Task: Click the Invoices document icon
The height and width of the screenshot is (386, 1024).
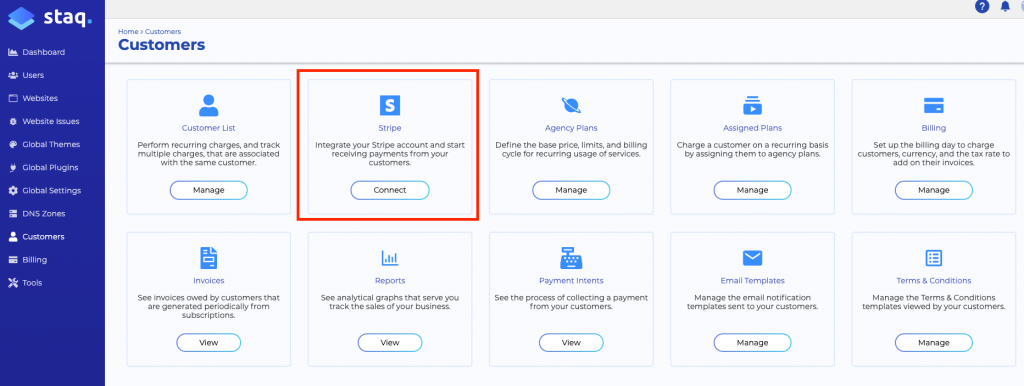Action: pos(209,258)
